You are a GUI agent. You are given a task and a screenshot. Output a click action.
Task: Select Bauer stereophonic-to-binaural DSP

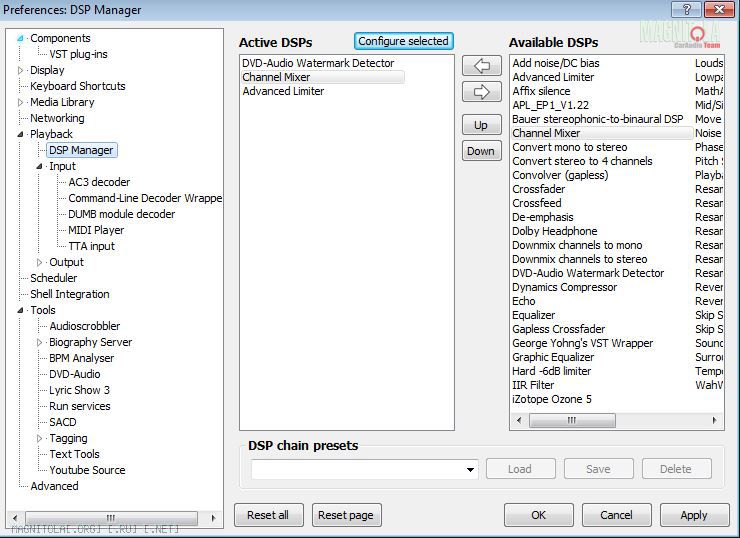tap(597, 119)
